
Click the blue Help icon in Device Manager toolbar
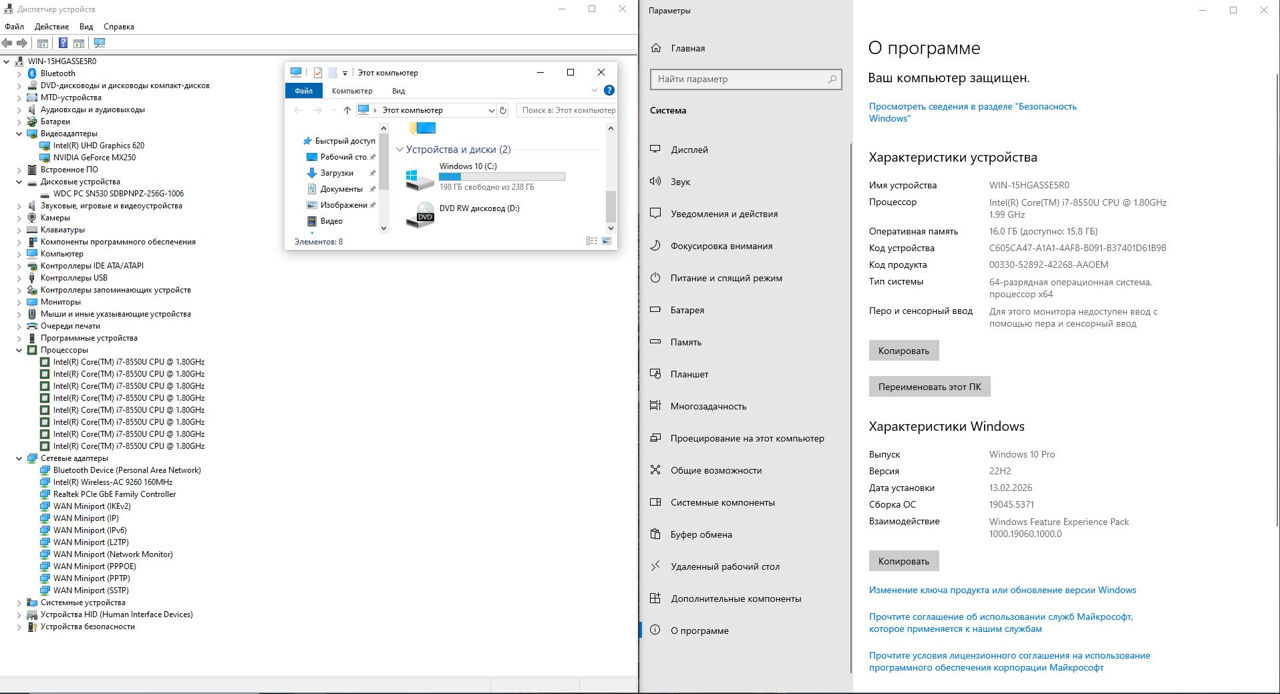click(63, 43)
